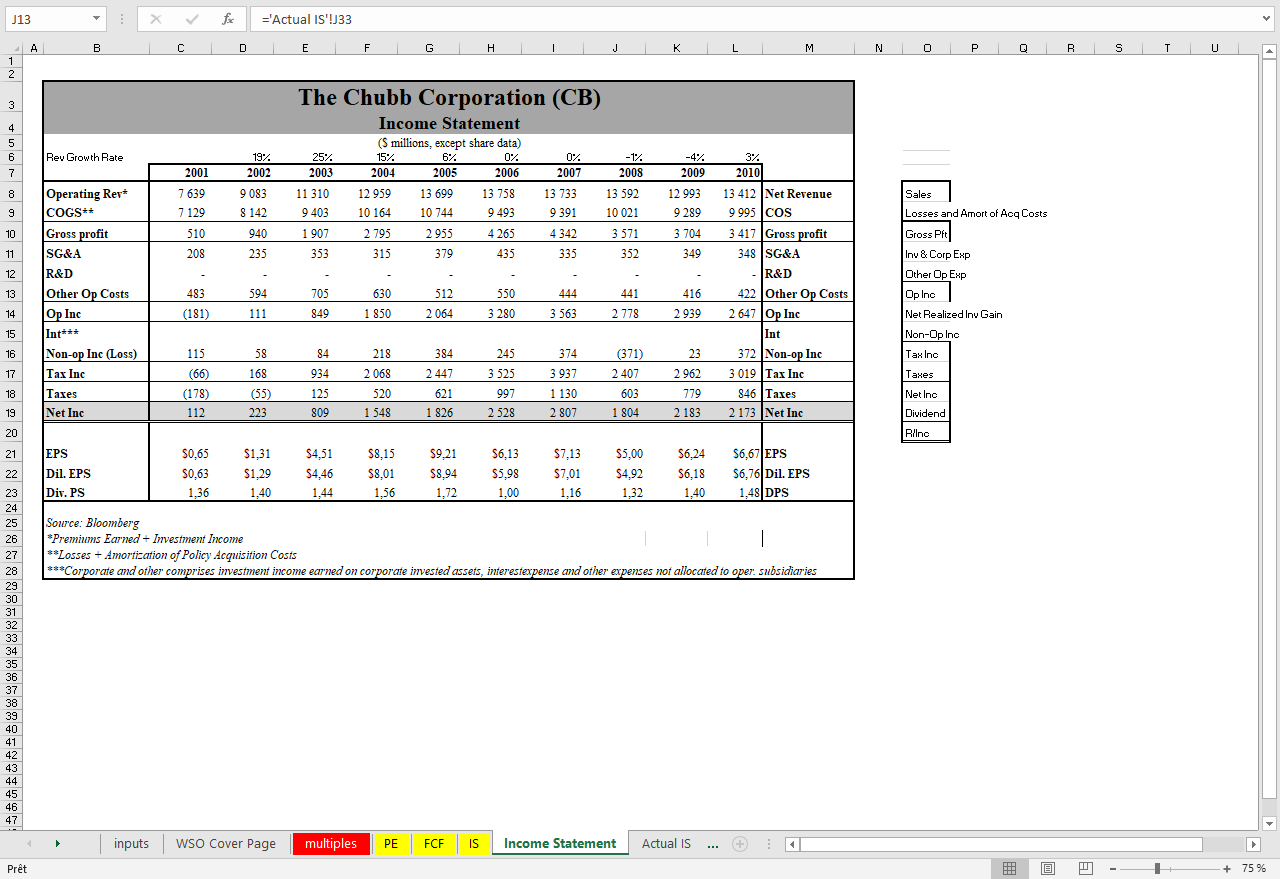Switch to Normal view icon
1280x879 pixels.
pos(1010,868)
